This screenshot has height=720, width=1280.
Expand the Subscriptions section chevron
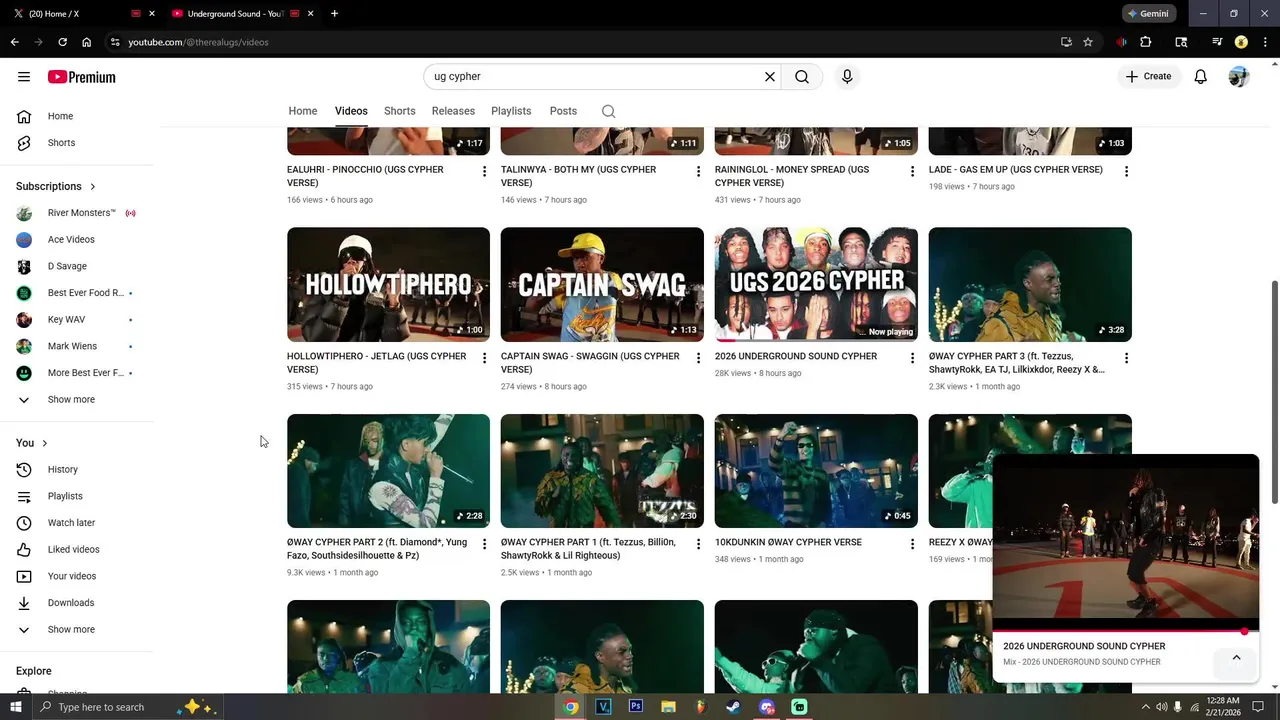click(93, 187)
